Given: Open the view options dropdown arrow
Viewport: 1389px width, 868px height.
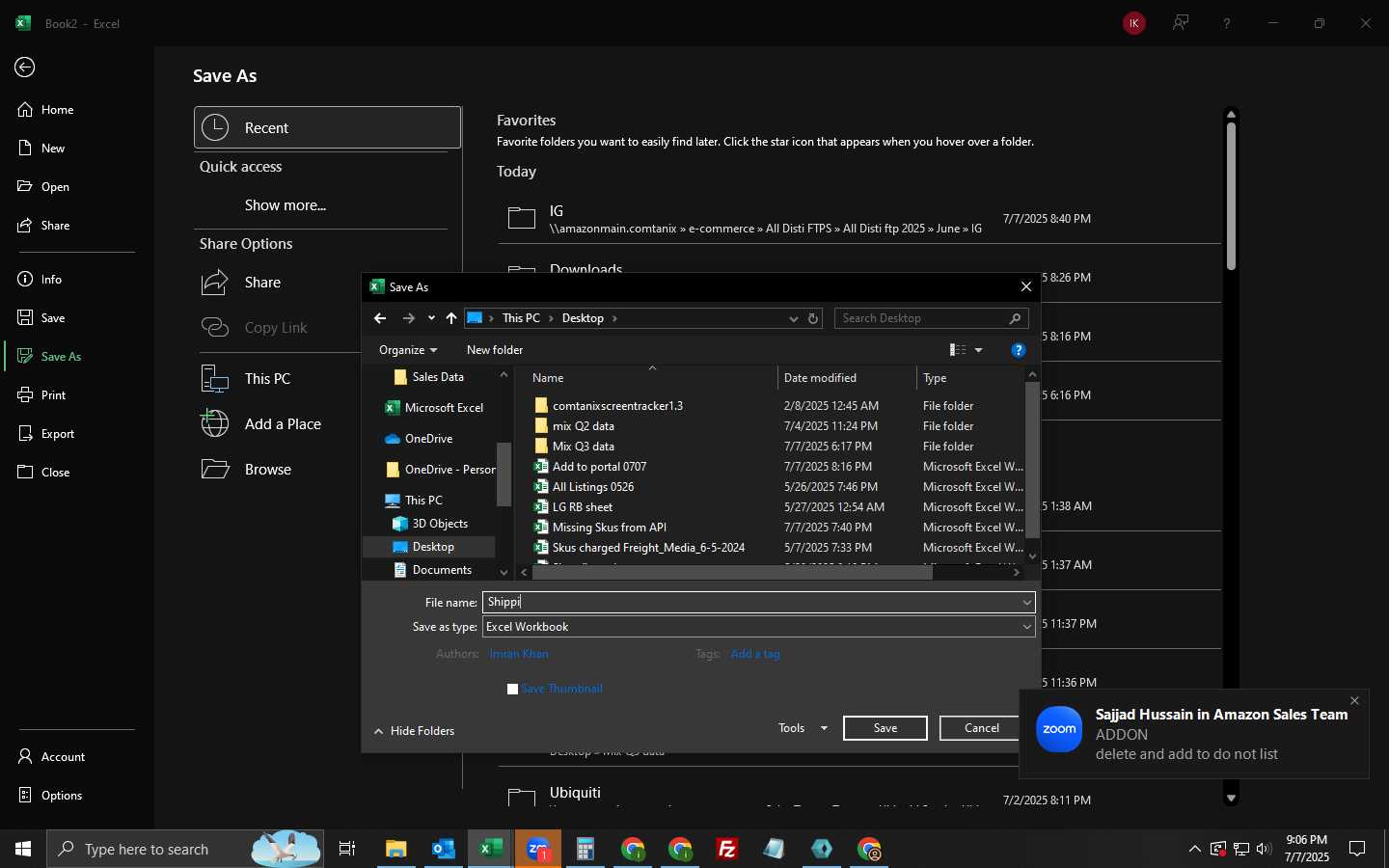Looking at the screenshot, I should [x=978, y=350].
